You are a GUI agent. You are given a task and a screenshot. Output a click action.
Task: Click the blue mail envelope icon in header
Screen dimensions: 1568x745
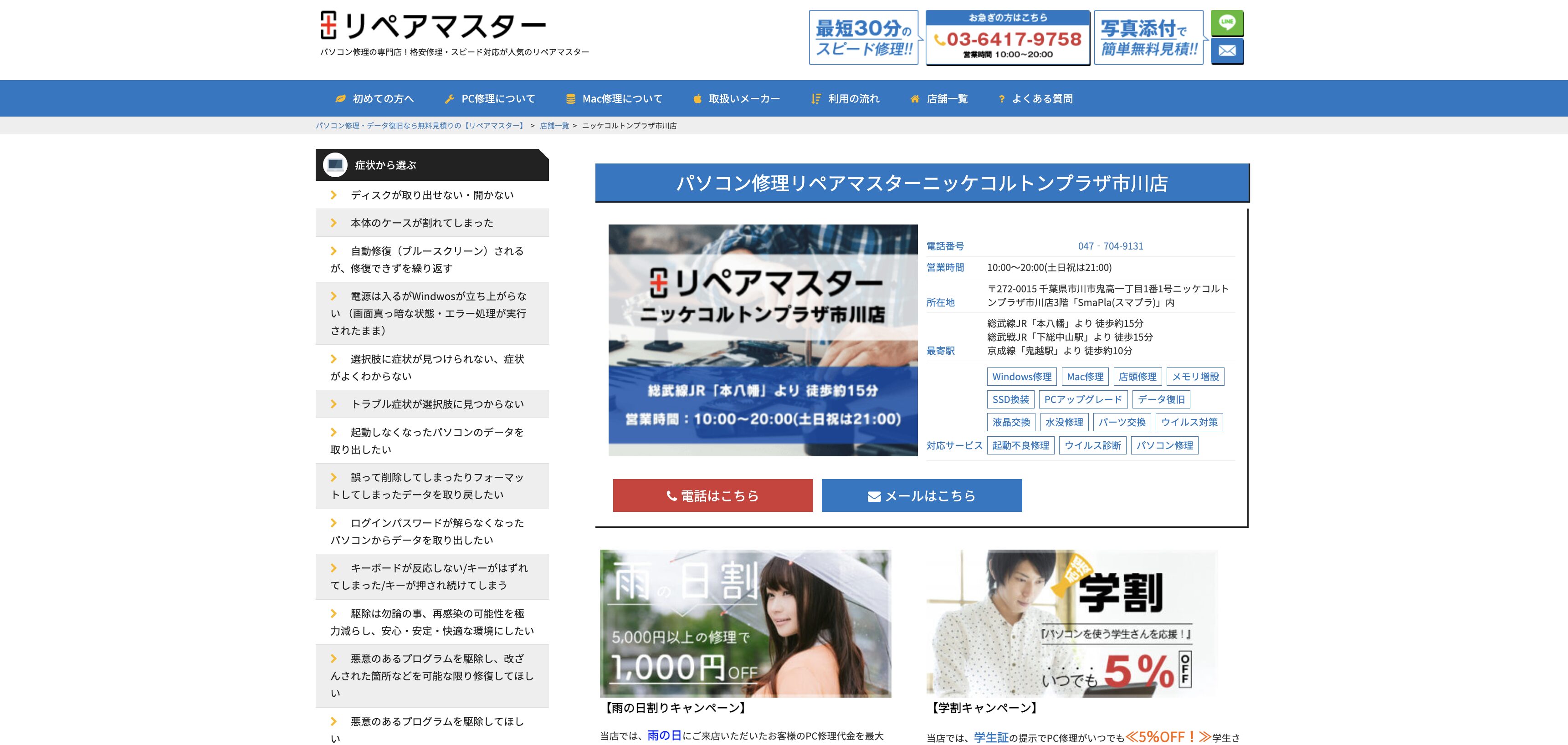pos(1227,51)
